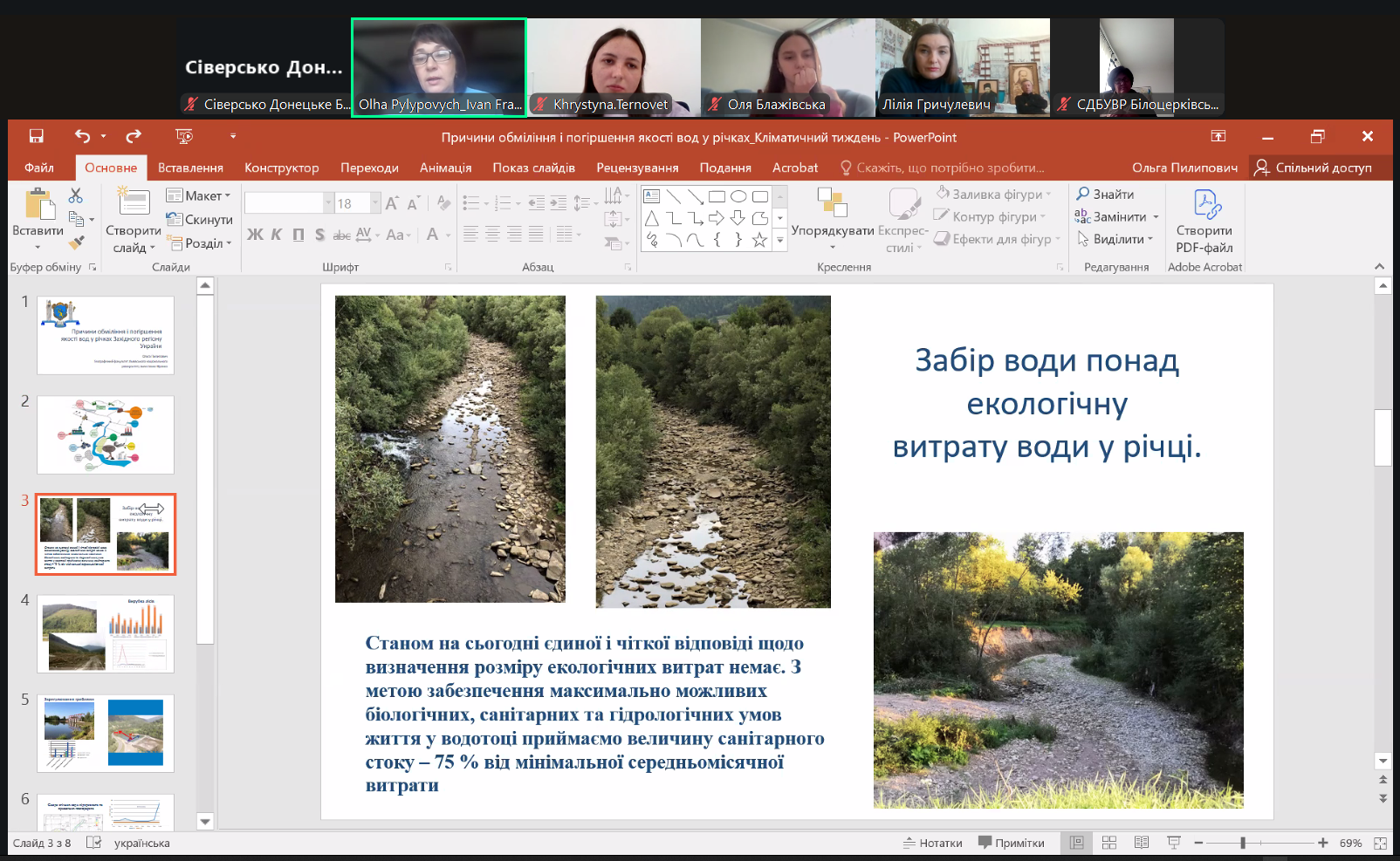Click the Спільний доступ share button
The image size is (1400, 861).
click(x=1313, y=167)
